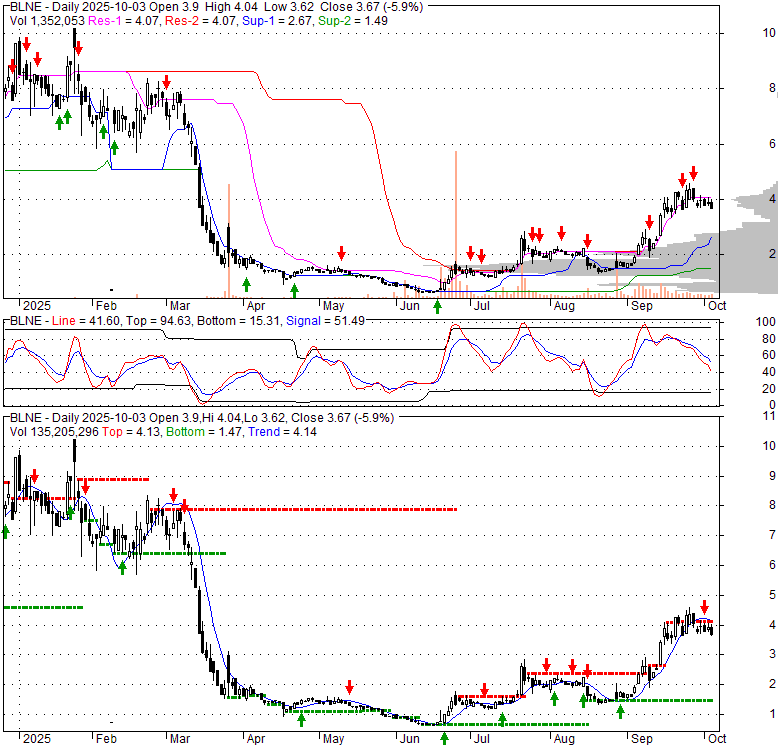Click the 'Bottom = 15.31' oscillator label
The width and height of the screenshot is (780, 745).
238,321
